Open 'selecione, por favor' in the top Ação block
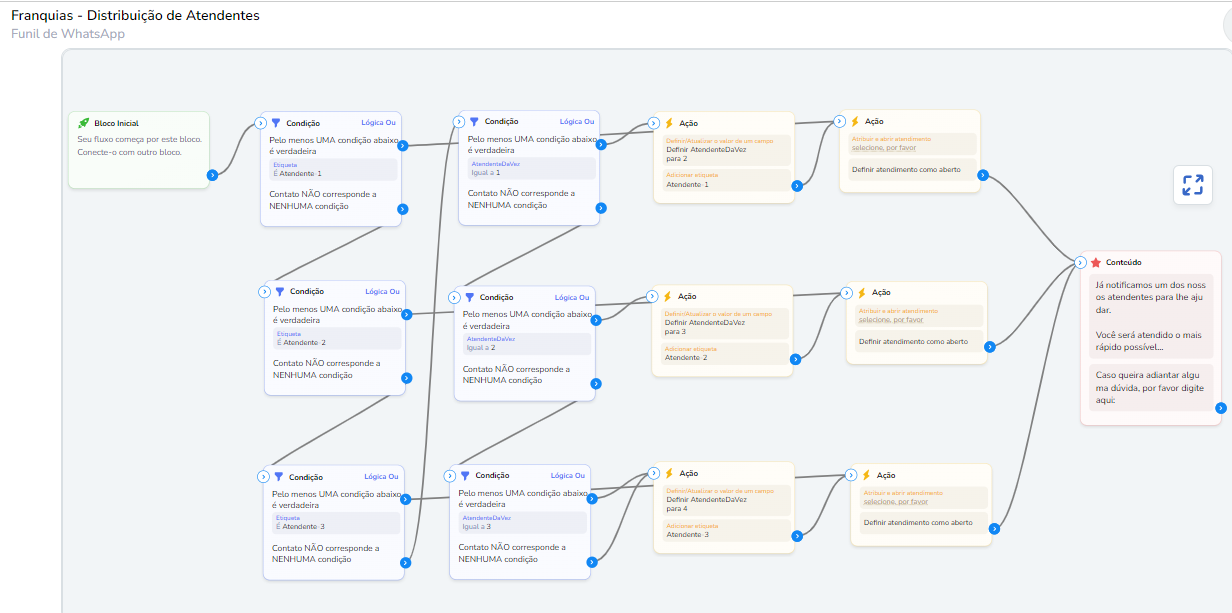Image resolution: width=1232 pixels, height=613 pixels. tap(883, 148)
